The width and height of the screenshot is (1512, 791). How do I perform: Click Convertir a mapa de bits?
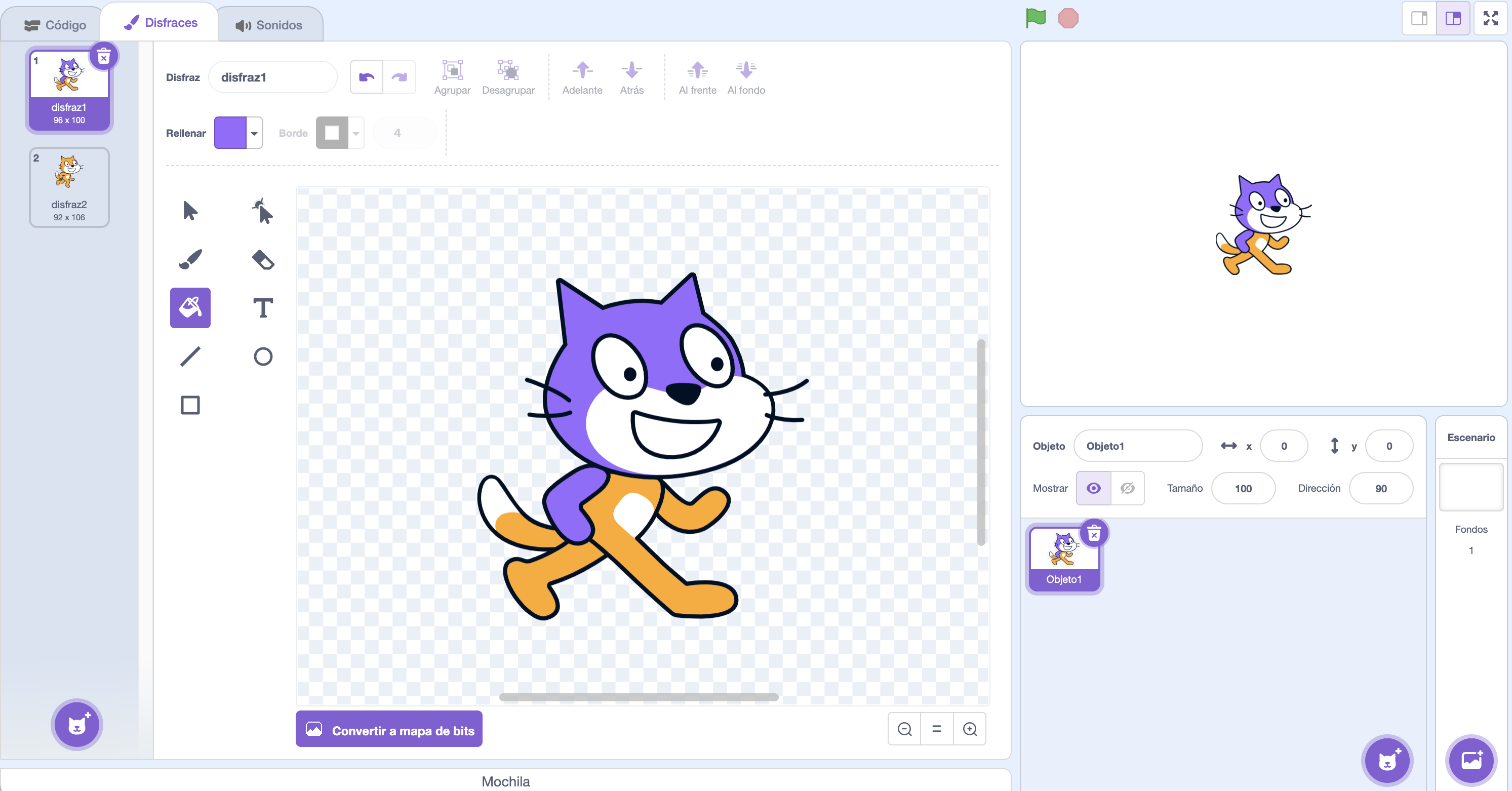pyautogui.click(x=388, y=730)
